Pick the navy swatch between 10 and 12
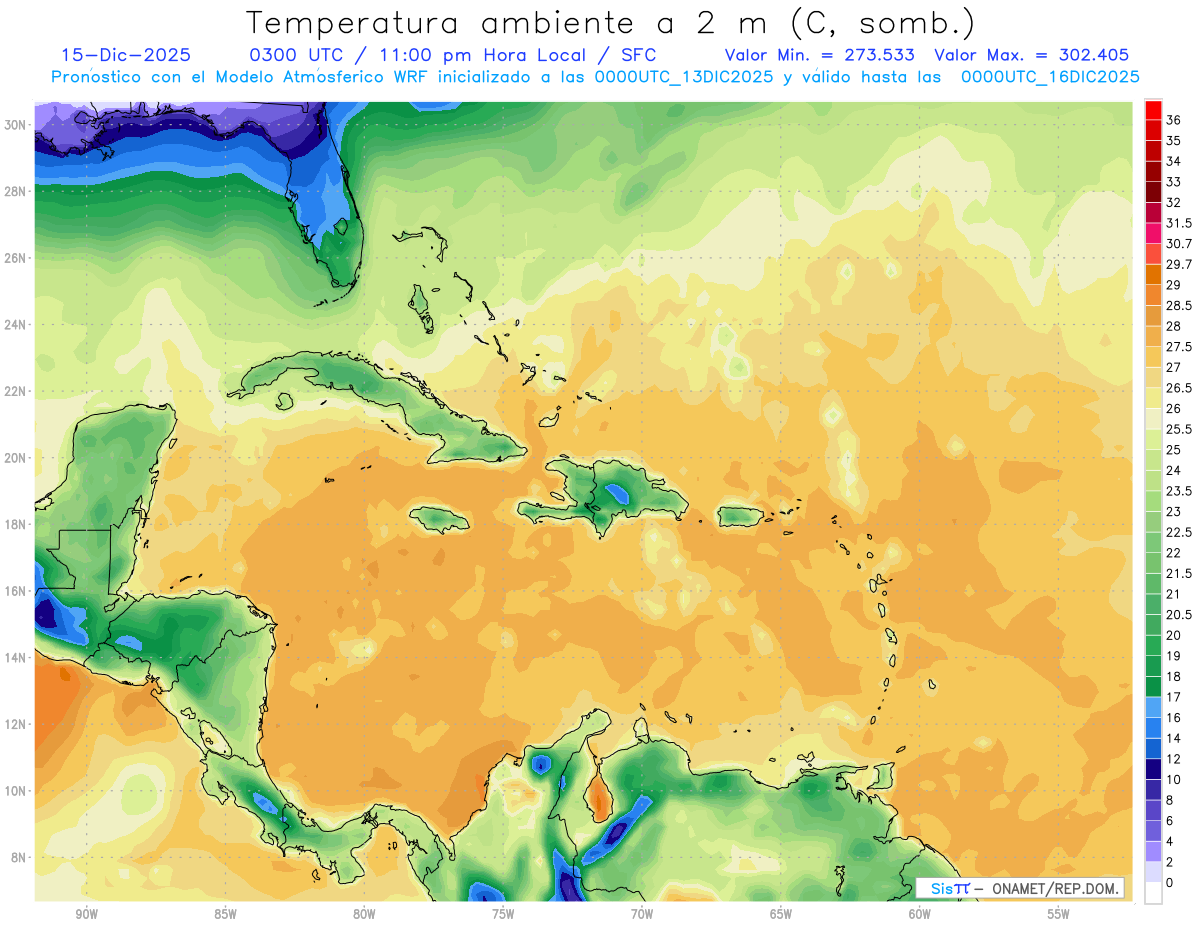 coord(1153,770)
